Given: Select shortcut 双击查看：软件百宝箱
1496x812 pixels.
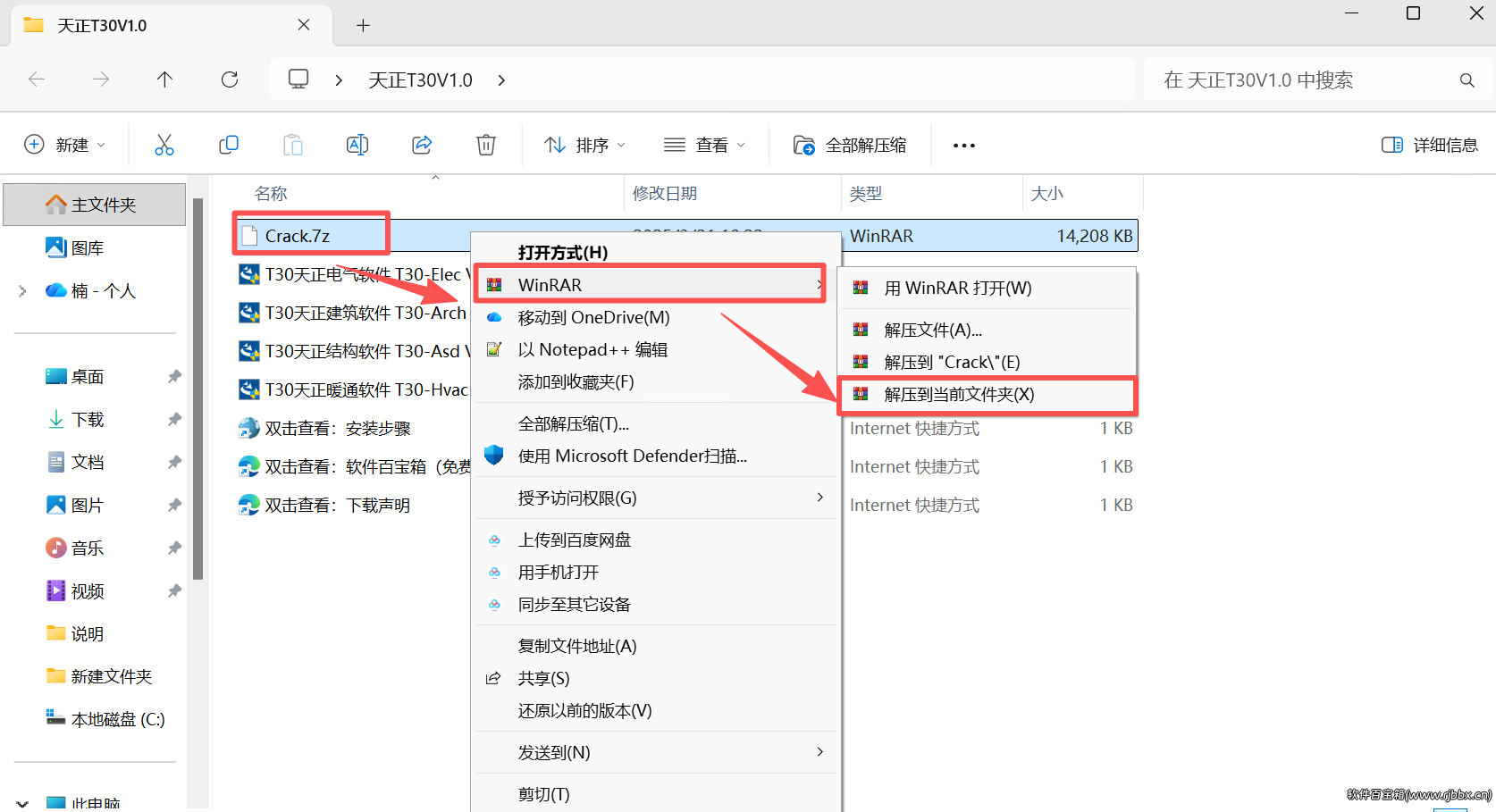Looking at the screenshot, I should coord(354,467).
